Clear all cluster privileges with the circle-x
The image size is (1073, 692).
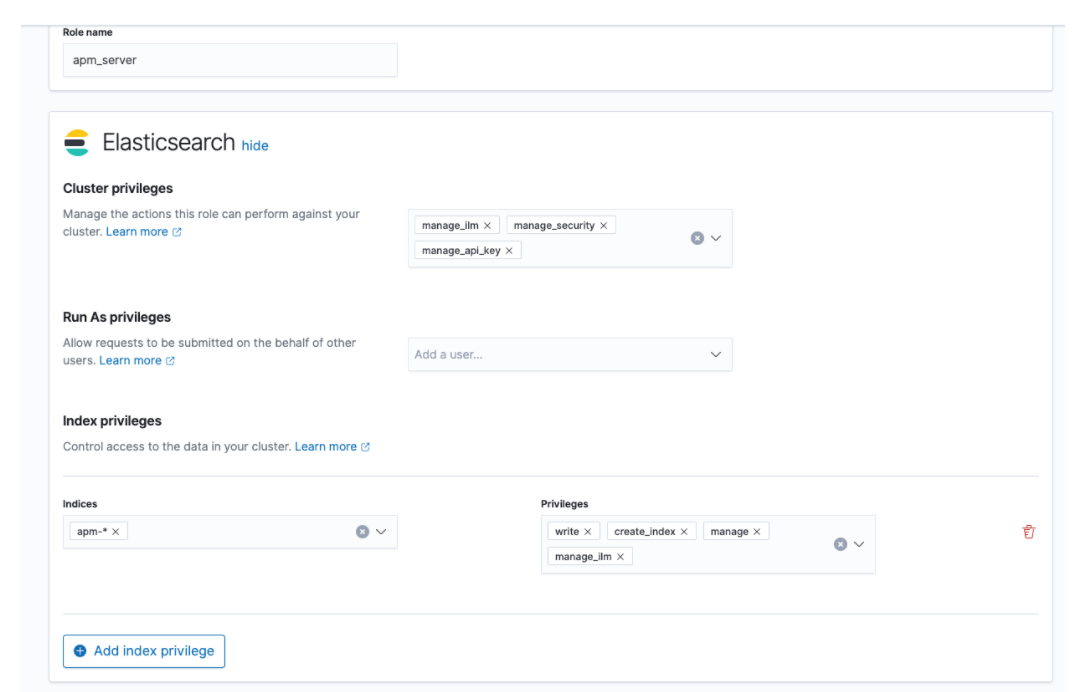(x=698, y=238)
